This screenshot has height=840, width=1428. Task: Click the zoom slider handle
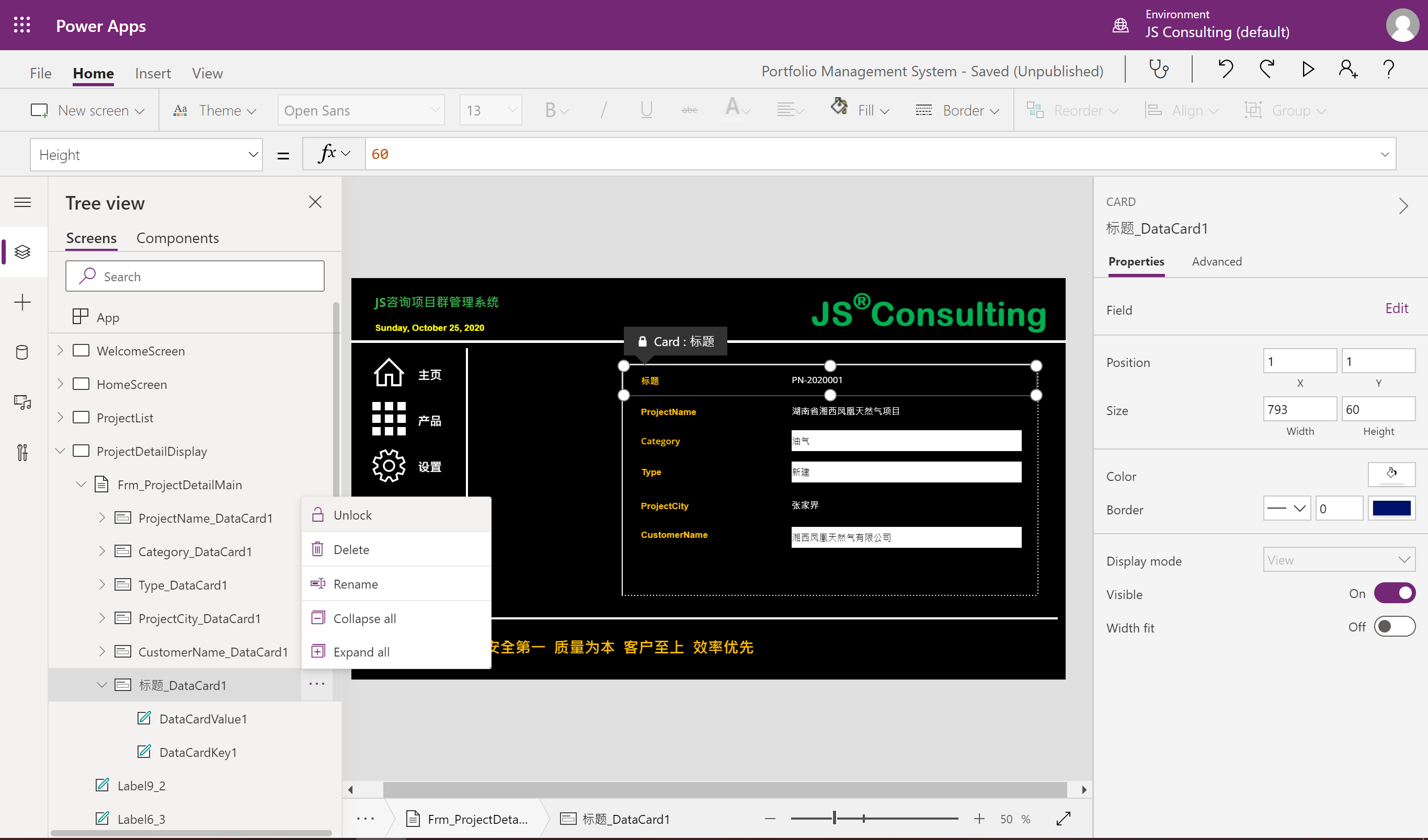pos(834,819)
